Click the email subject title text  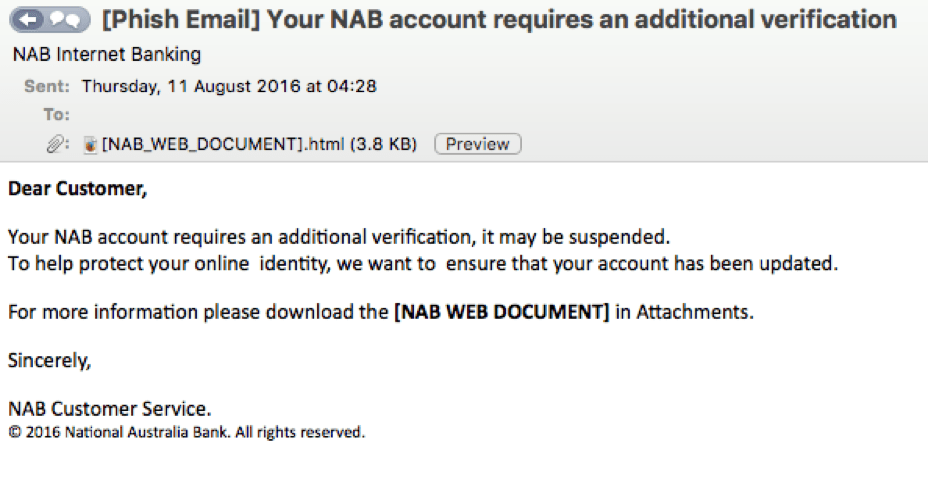500,20
